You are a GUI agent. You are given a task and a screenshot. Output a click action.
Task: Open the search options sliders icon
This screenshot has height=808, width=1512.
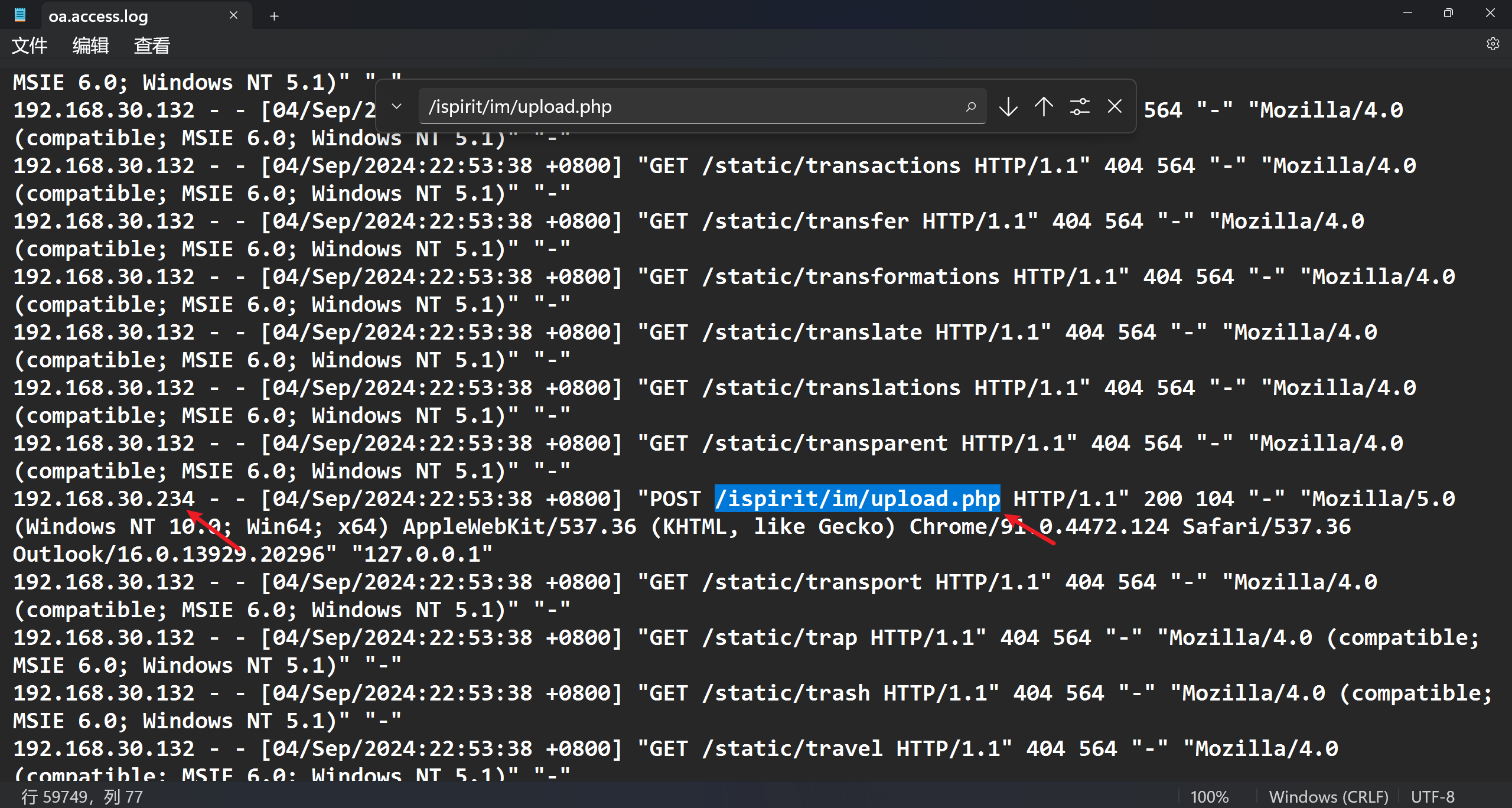point(1080,107)
